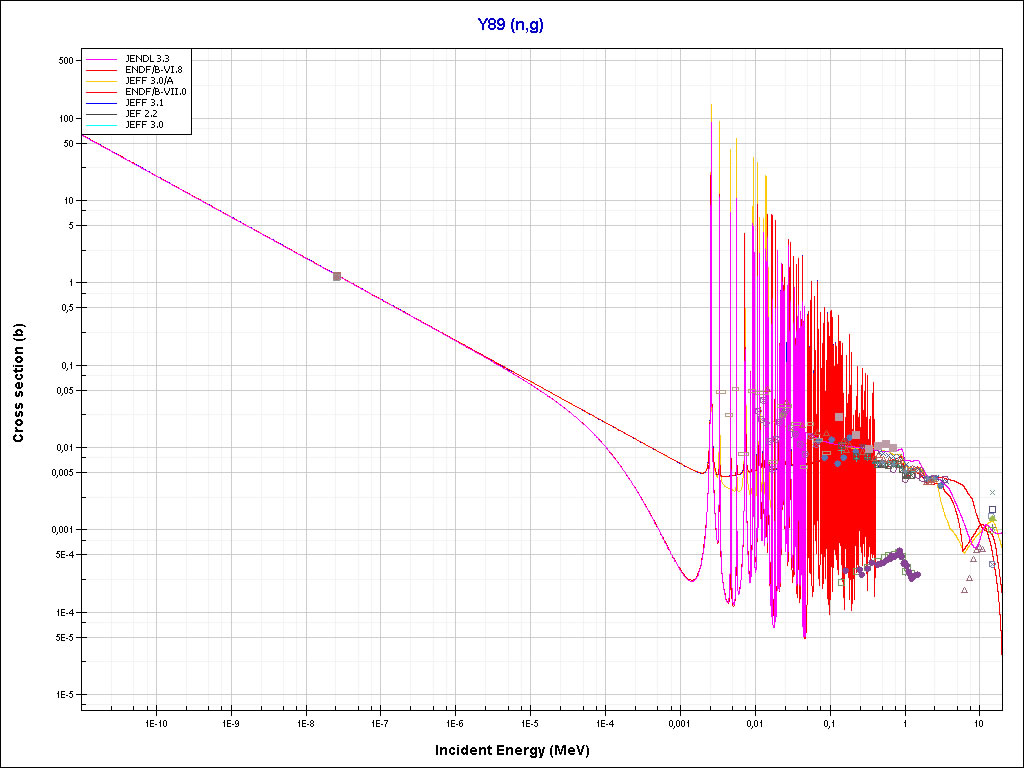Click the 1E-10 tick on energy axis
The width and height of the screenshot is (1024, 768).
click(155, 722)
